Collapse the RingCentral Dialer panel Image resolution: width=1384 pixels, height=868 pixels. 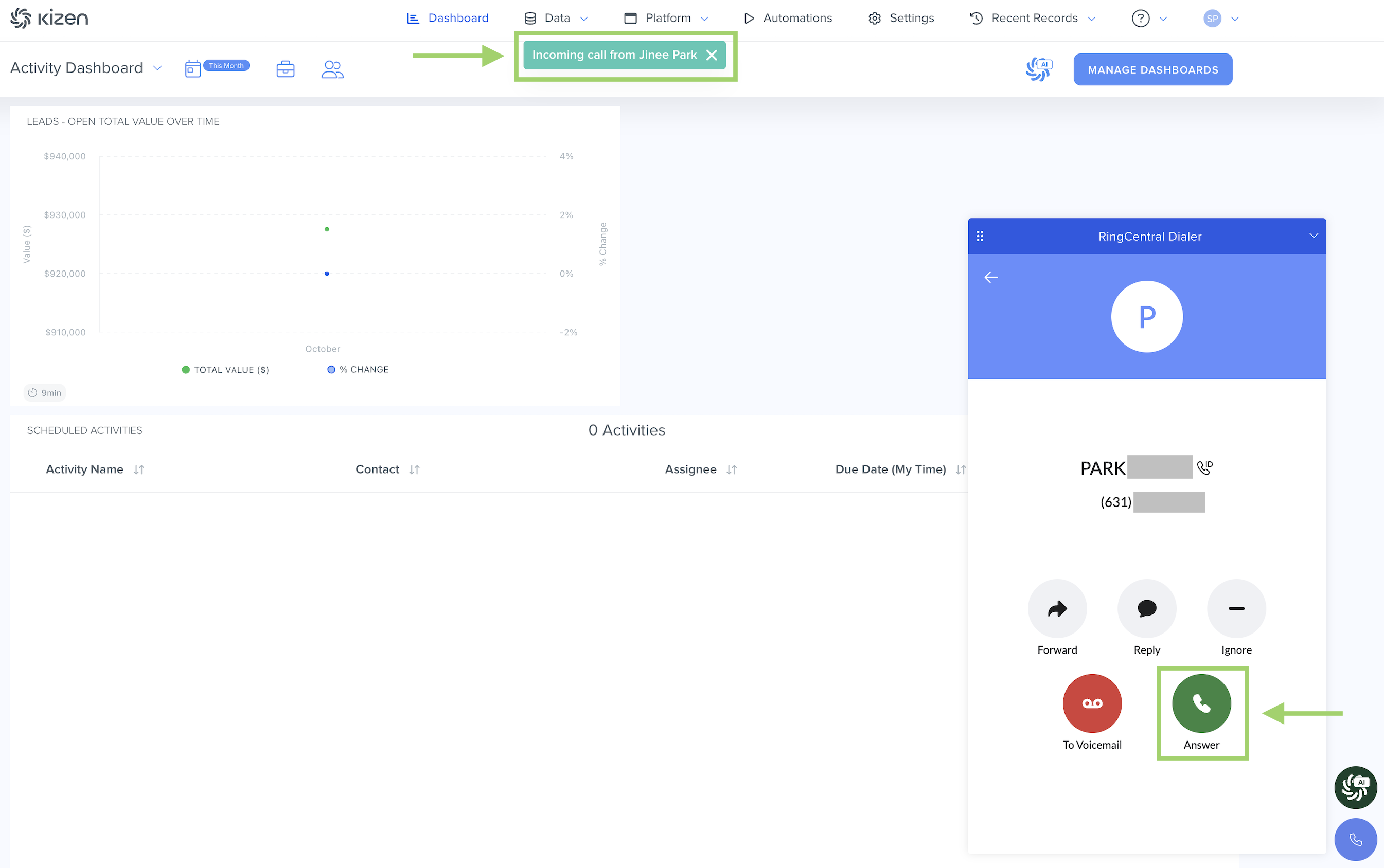(1313, 236)
